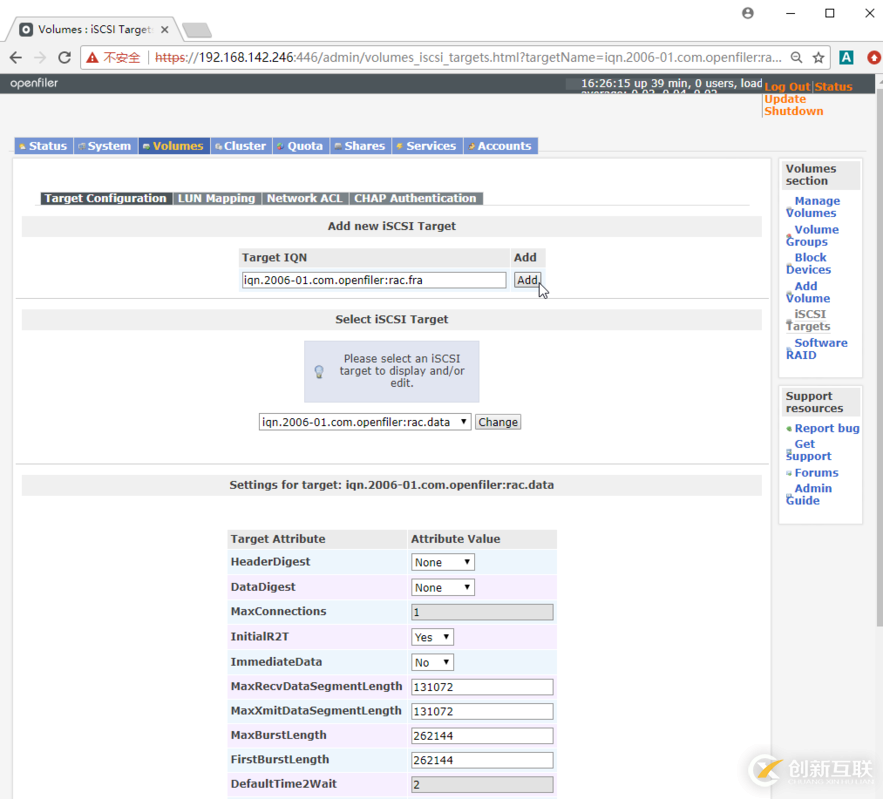The image size is (883, 799).
Task: Bookmark this page with star icon
Action: click(818, 58)
